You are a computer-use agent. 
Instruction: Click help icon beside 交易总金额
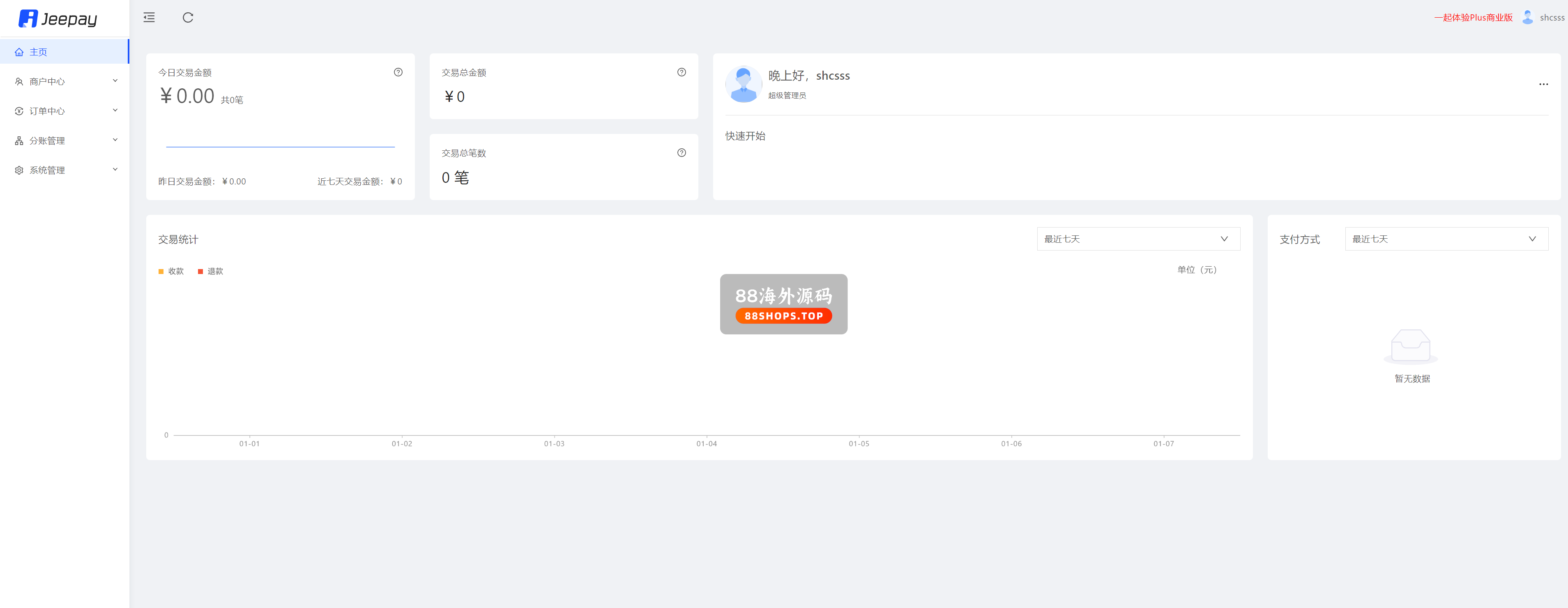click(681, 72)
